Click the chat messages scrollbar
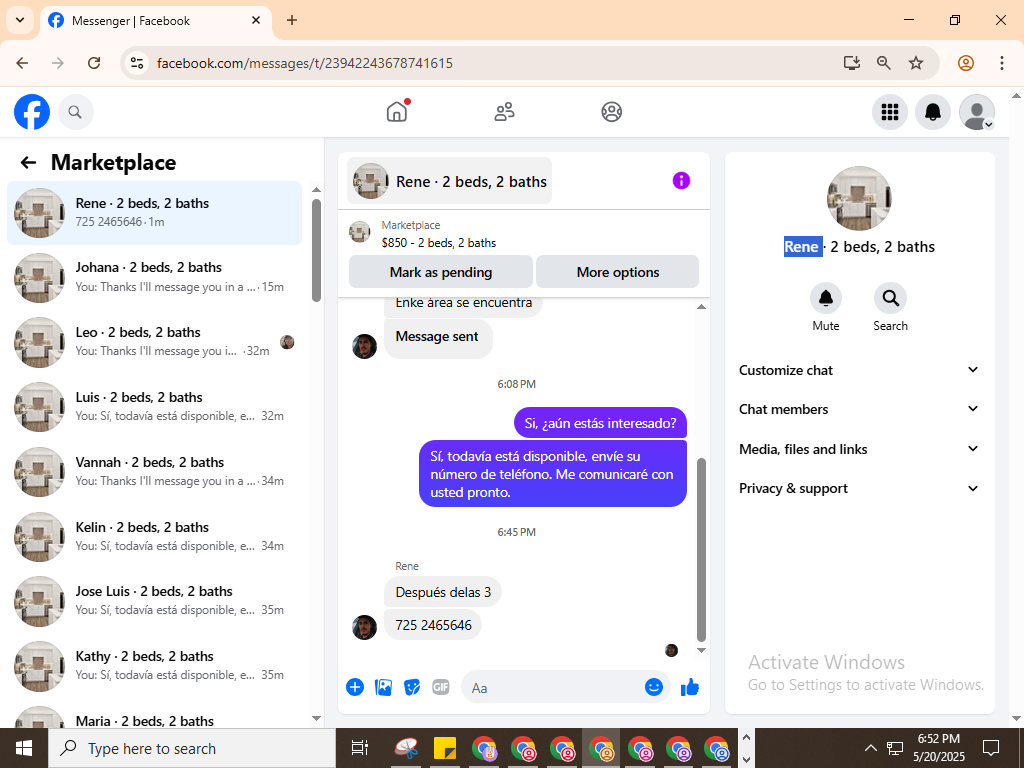This screenshot has width=1024, height=768. pos(701,549)
